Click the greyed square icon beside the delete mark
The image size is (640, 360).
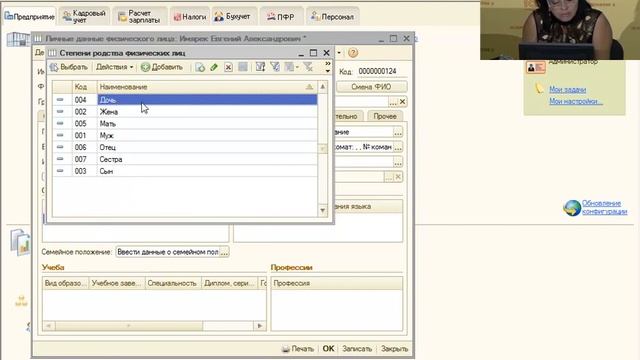click(x=243, y=67)
